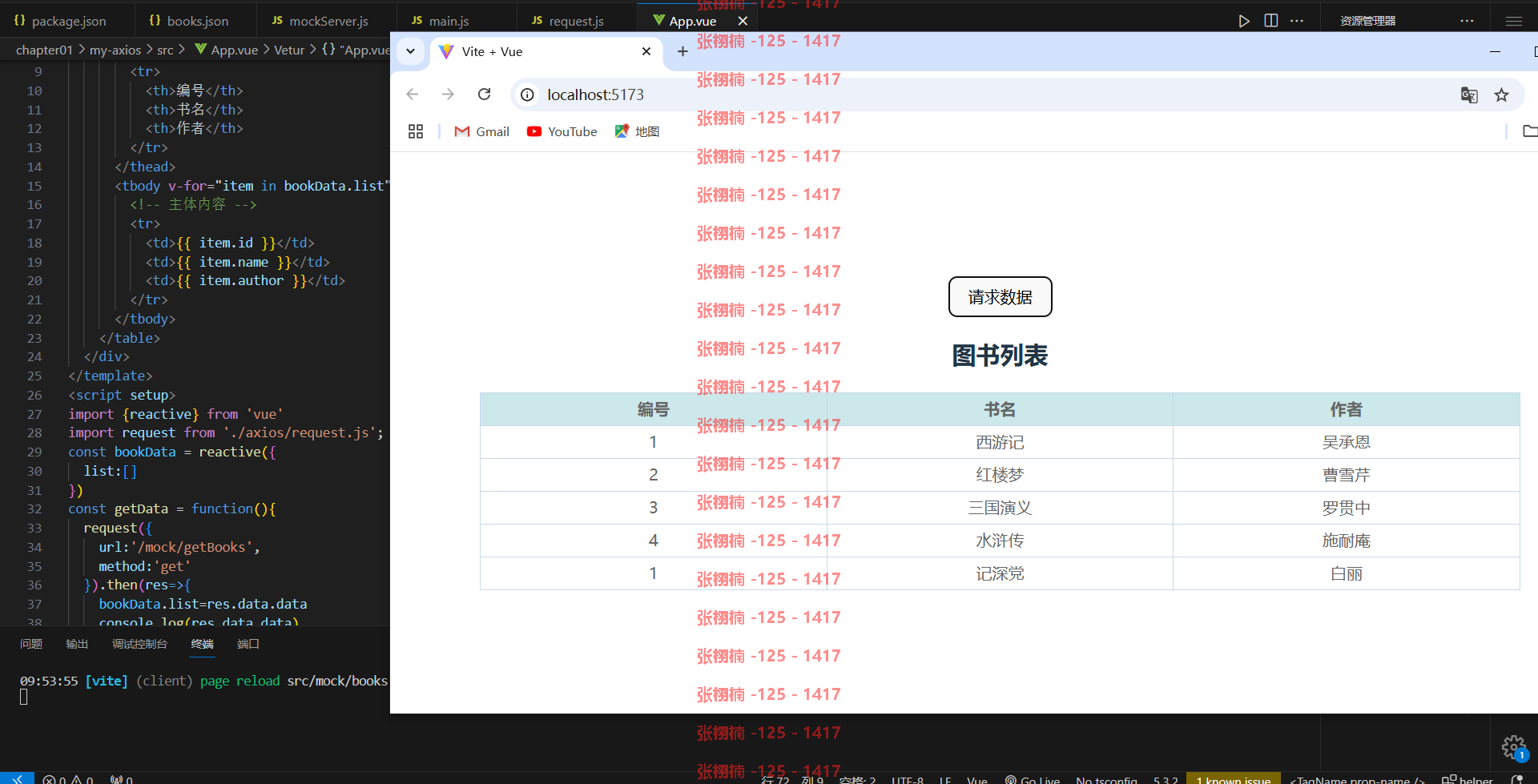The image size is (1538, 784).
Task: Reload the localhost page
Action: 484,94
